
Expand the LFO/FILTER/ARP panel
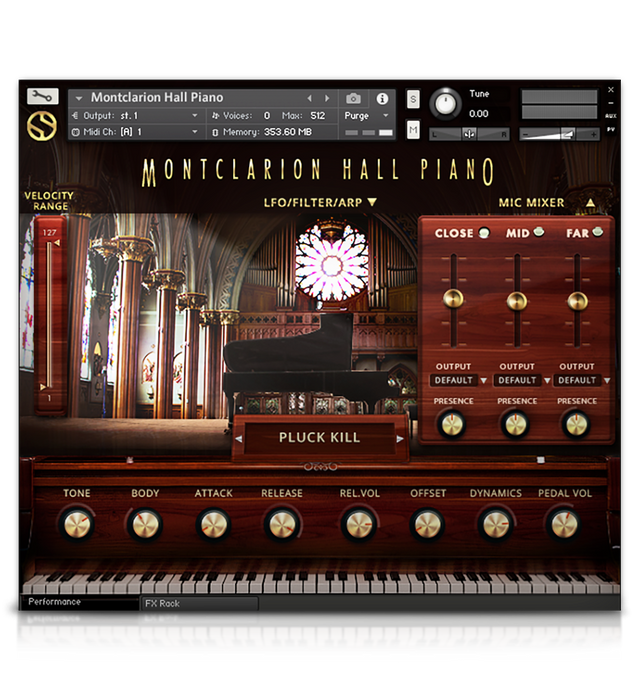coord(372,202)
